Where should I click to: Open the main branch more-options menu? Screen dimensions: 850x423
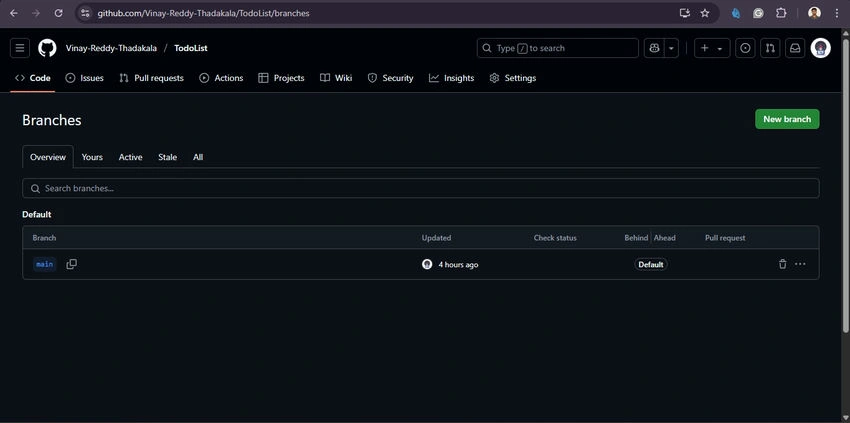click(x=800, y=264)
